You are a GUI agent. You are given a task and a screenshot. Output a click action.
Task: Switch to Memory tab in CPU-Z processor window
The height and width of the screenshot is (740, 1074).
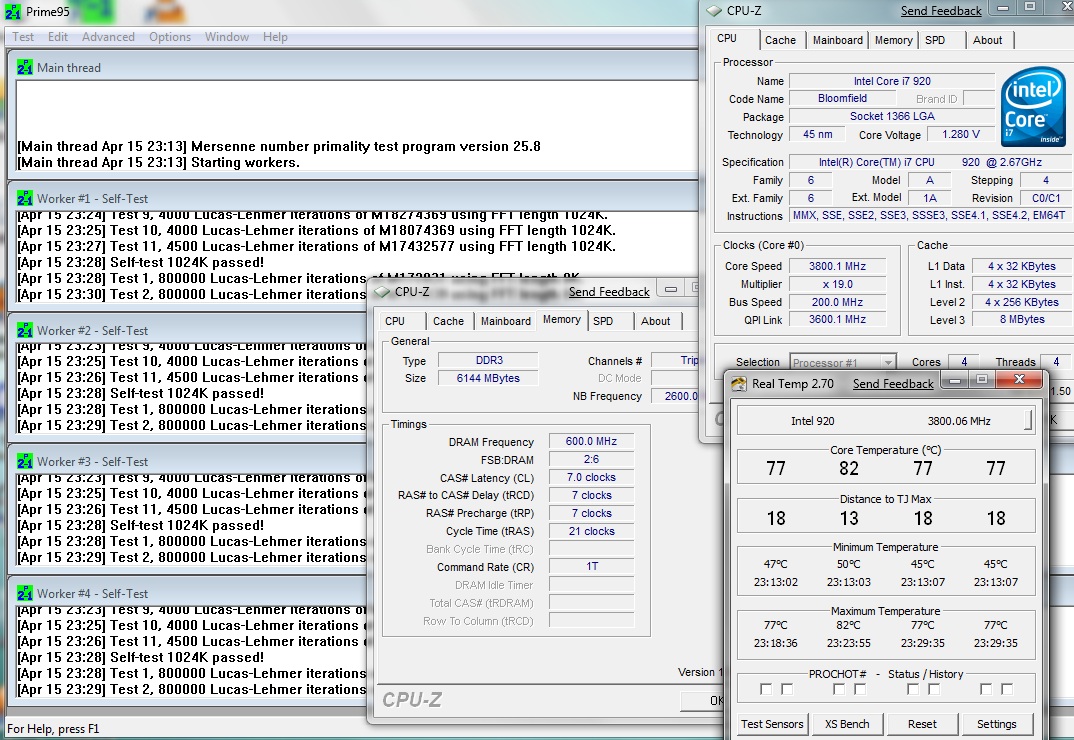tap(893, 40)
